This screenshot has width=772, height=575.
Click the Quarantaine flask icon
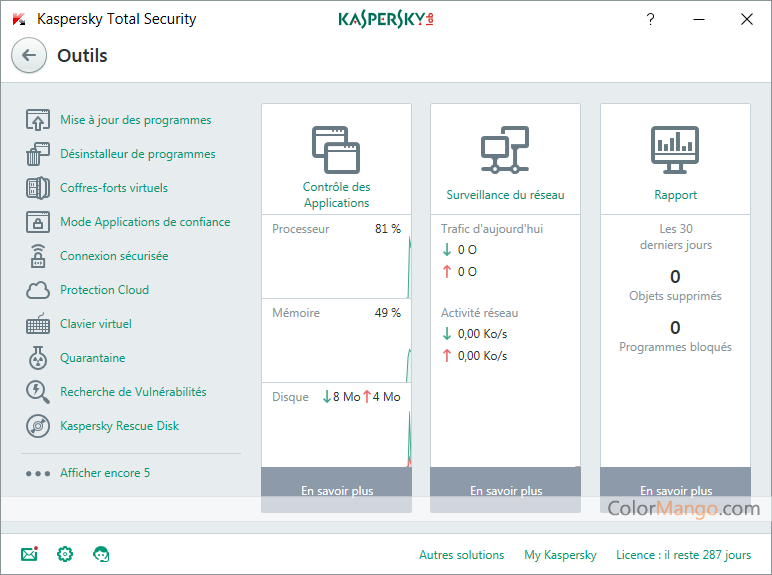click(38, 357)
